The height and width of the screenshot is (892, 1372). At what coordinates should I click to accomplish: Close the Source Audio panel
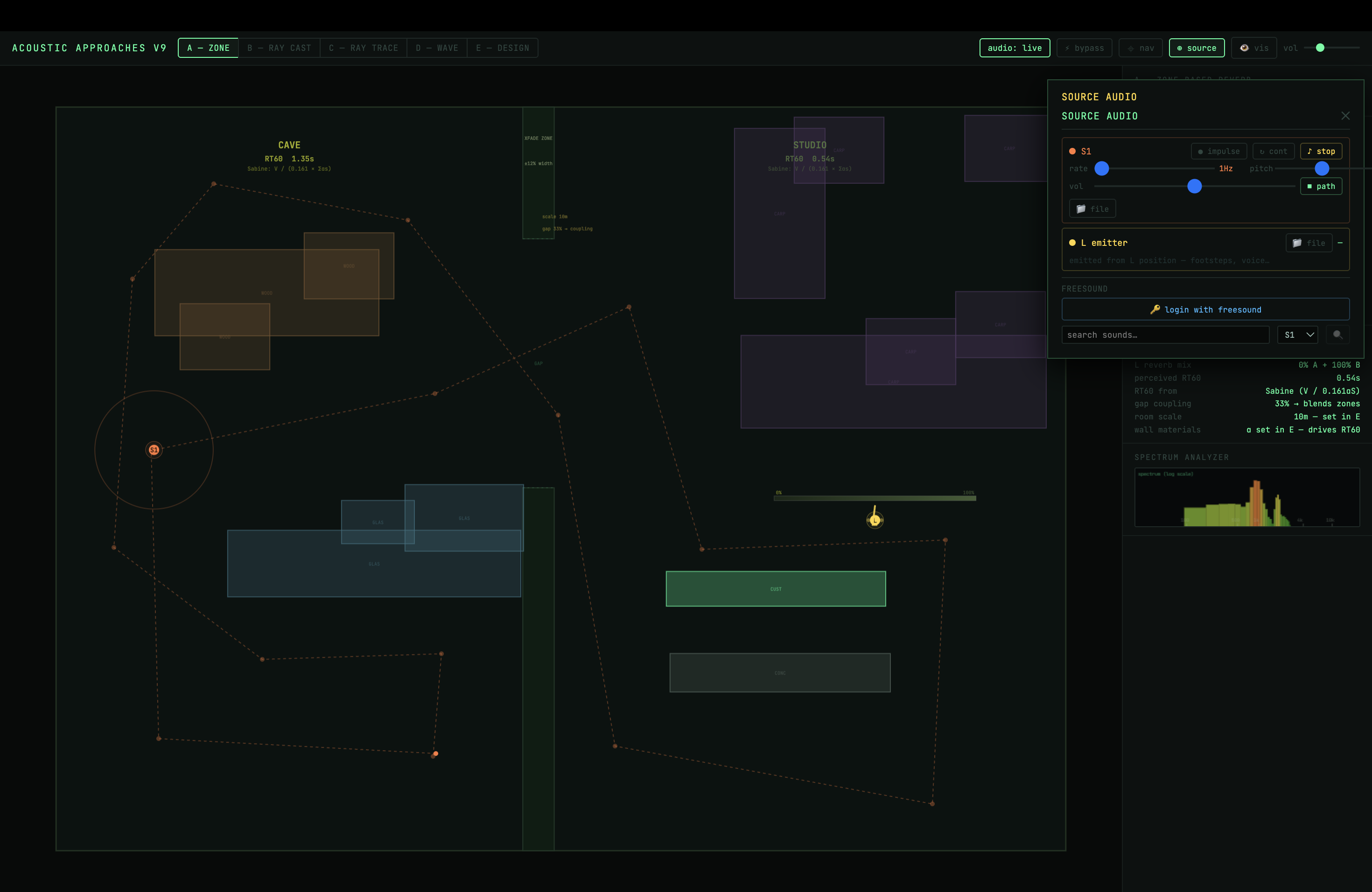point(1345,116)
